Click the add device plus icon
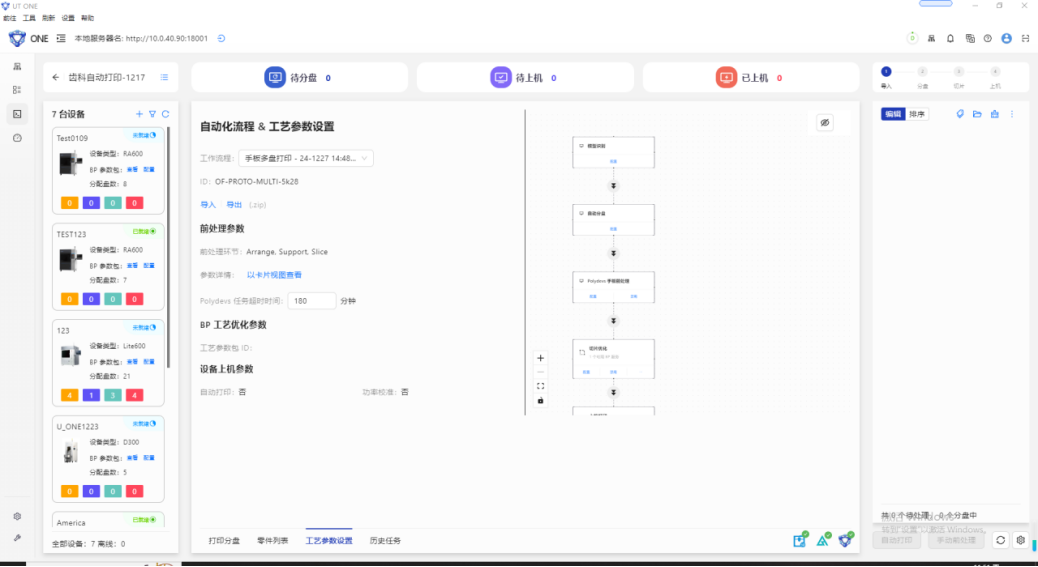This screenshot has height=567, width=1038. 139,114
